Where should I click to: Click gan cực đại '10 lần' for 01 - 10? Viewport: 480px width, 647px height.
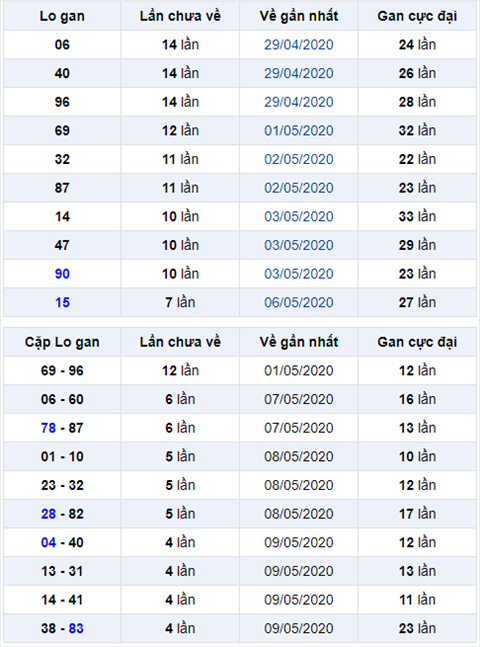tap(417, 457)
